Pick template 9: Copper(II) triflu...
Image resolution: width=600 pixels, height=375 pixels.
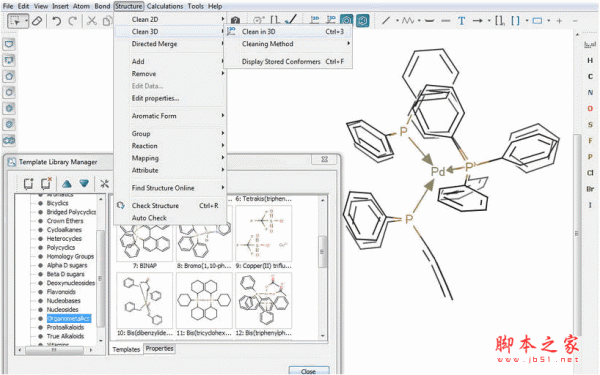click(264, 237)
